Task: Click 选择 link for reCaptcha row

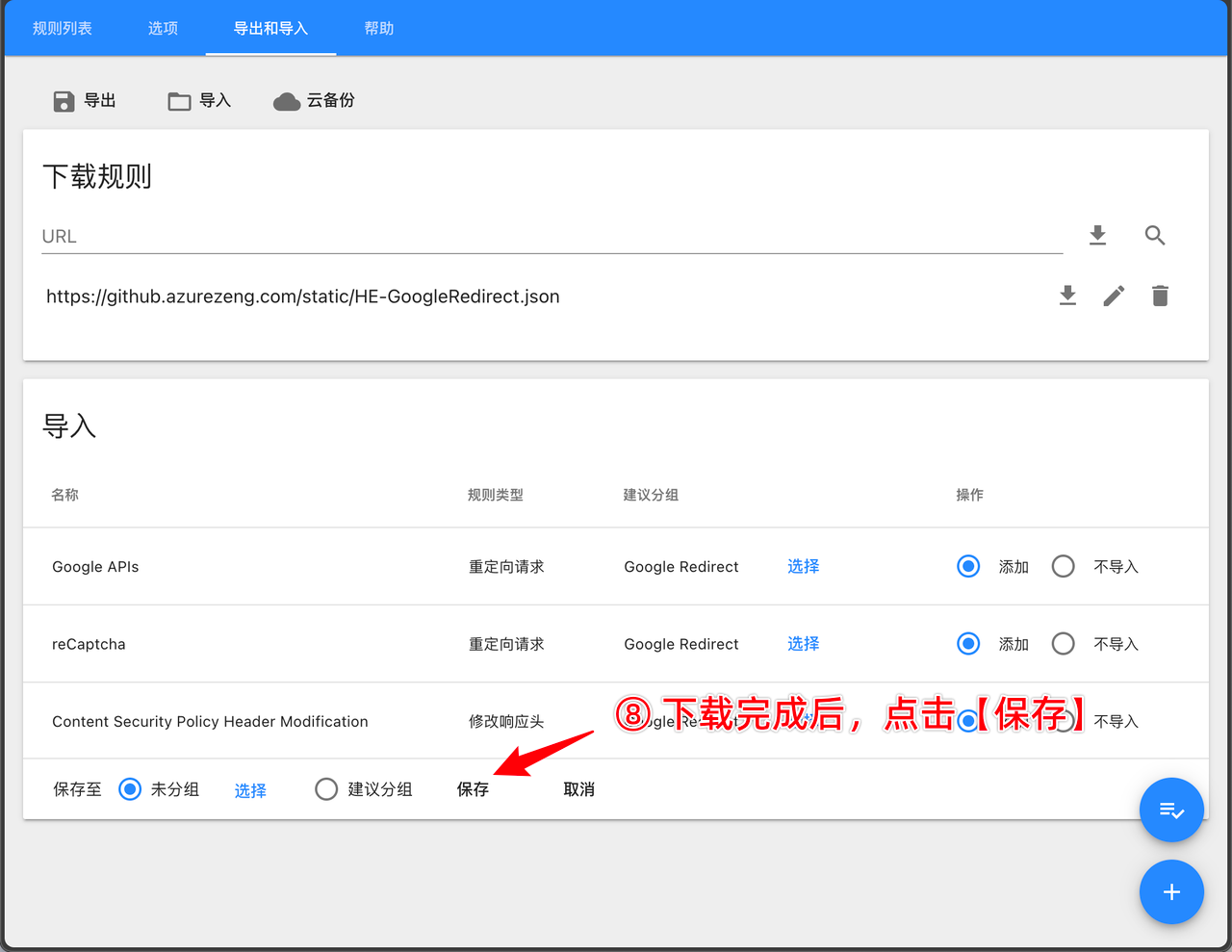Action: (803, 643)
